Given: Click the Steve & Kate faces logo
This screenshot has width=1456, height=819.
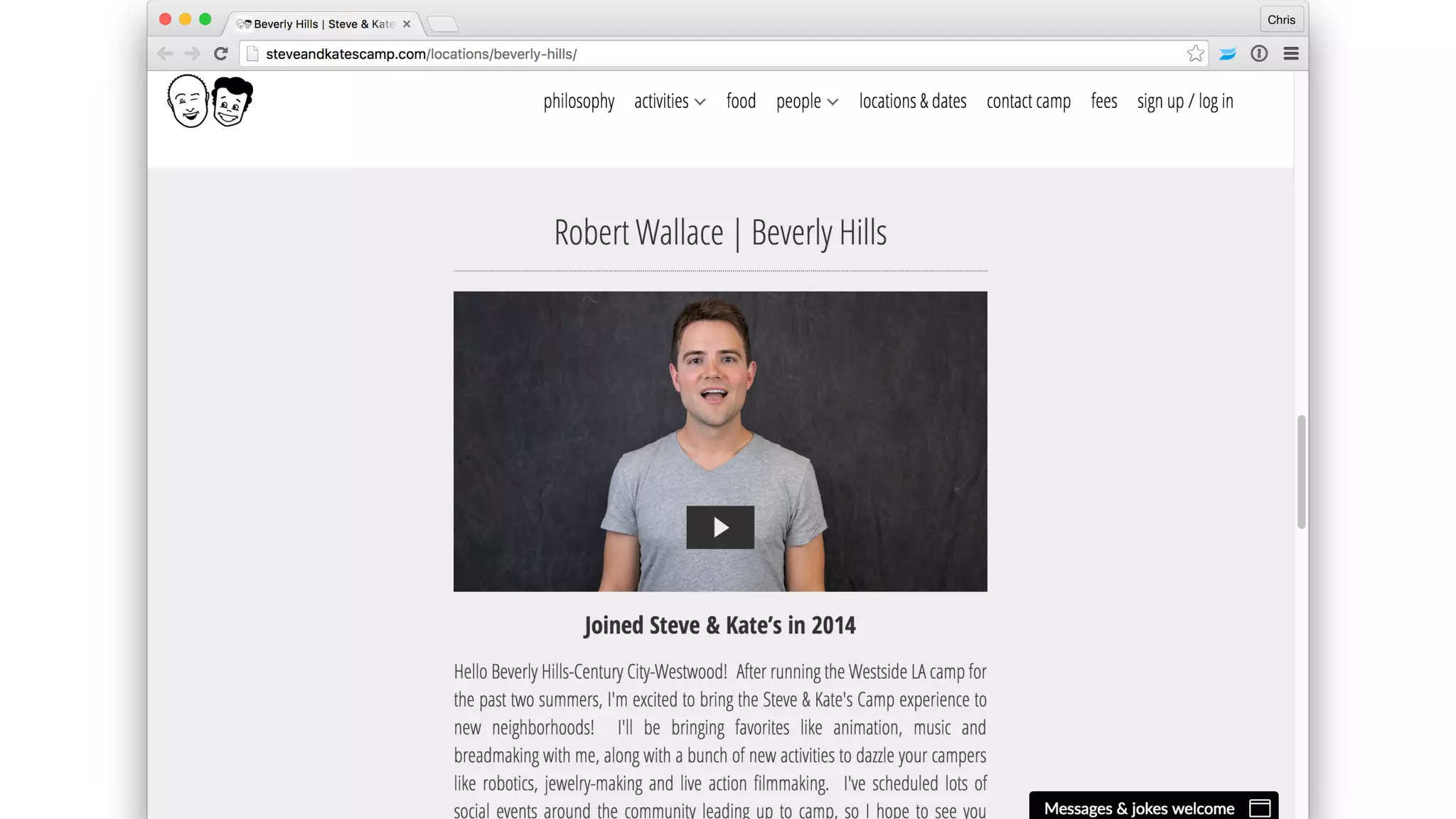Looking at the screenshot, I should pyautogui.click(x=210, y=101).
